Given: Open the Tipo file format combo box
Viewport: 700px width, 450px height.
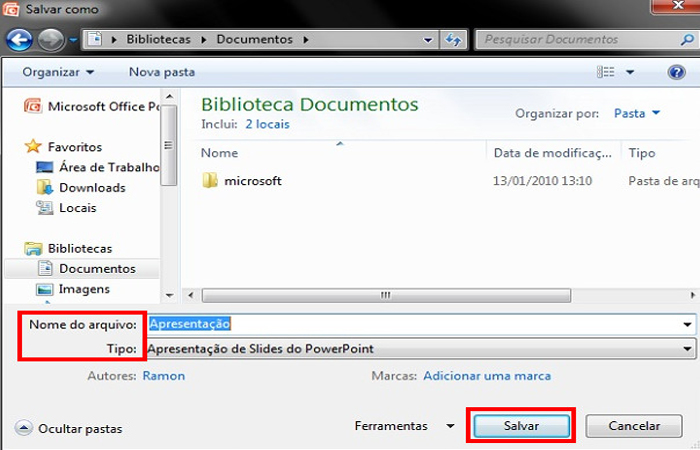Looking at the screenshot, I should coord(421,349).
